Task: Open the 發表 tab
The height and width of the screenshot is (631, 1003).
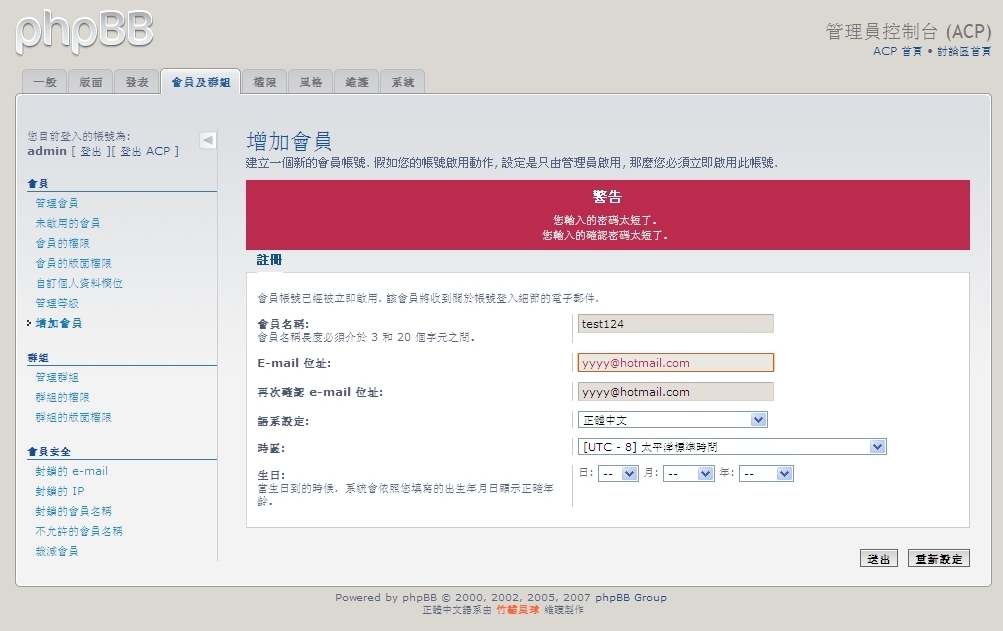Action: 137,82
